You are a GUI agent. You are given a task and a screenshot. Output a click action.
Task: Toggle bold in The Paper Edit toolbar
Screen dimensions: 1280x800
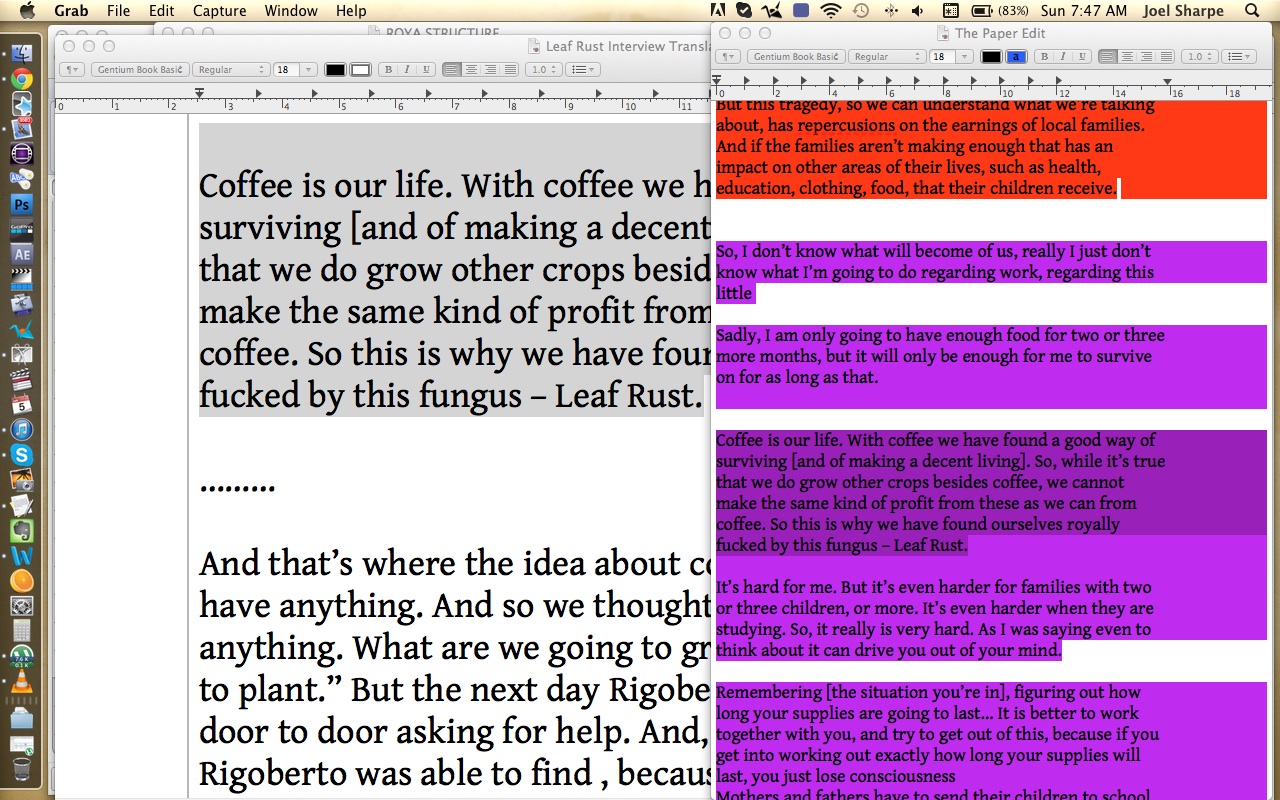(1044, 57)
